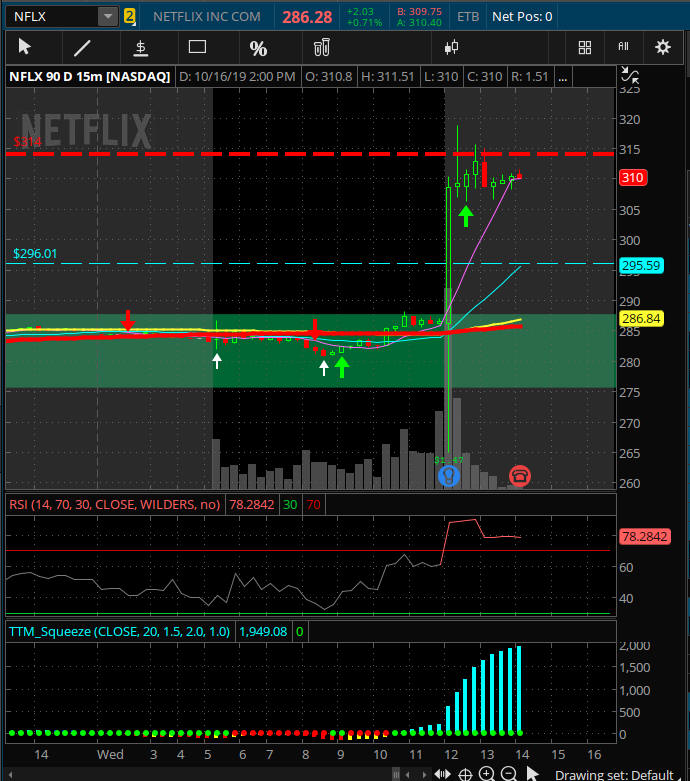Open the NFLX symbol dropdown
Viewport: 690px width, 781px height.
(107, 16)
